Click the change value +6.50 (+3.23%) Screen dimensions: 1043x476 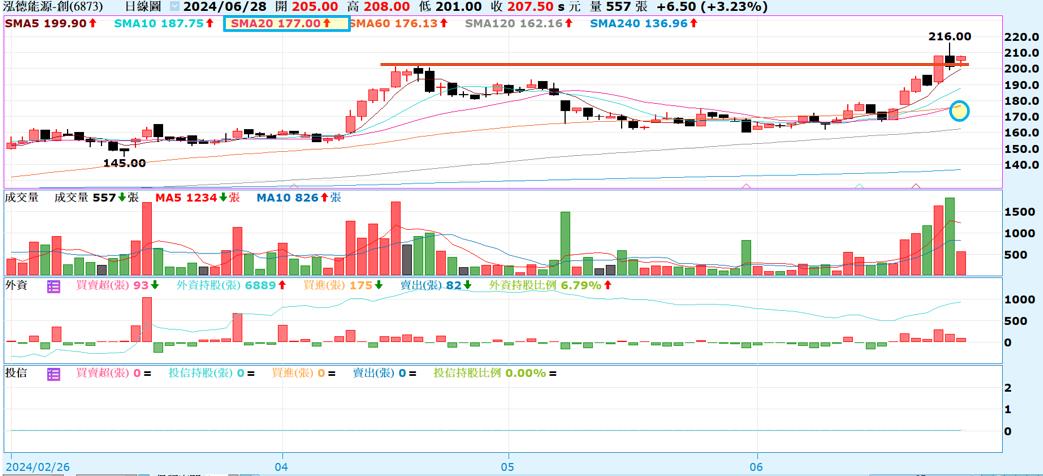[711, 7]
